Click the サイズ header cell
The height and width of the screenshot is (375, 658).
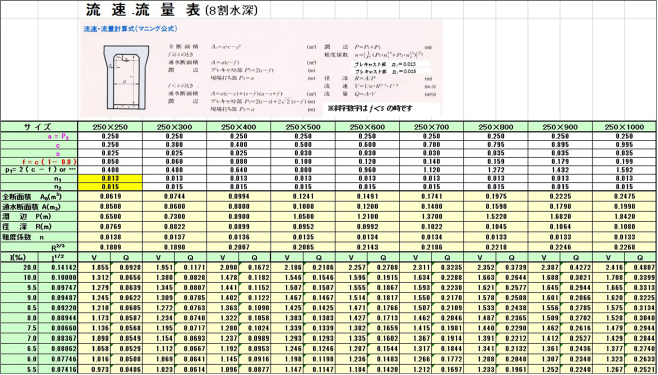39,127
